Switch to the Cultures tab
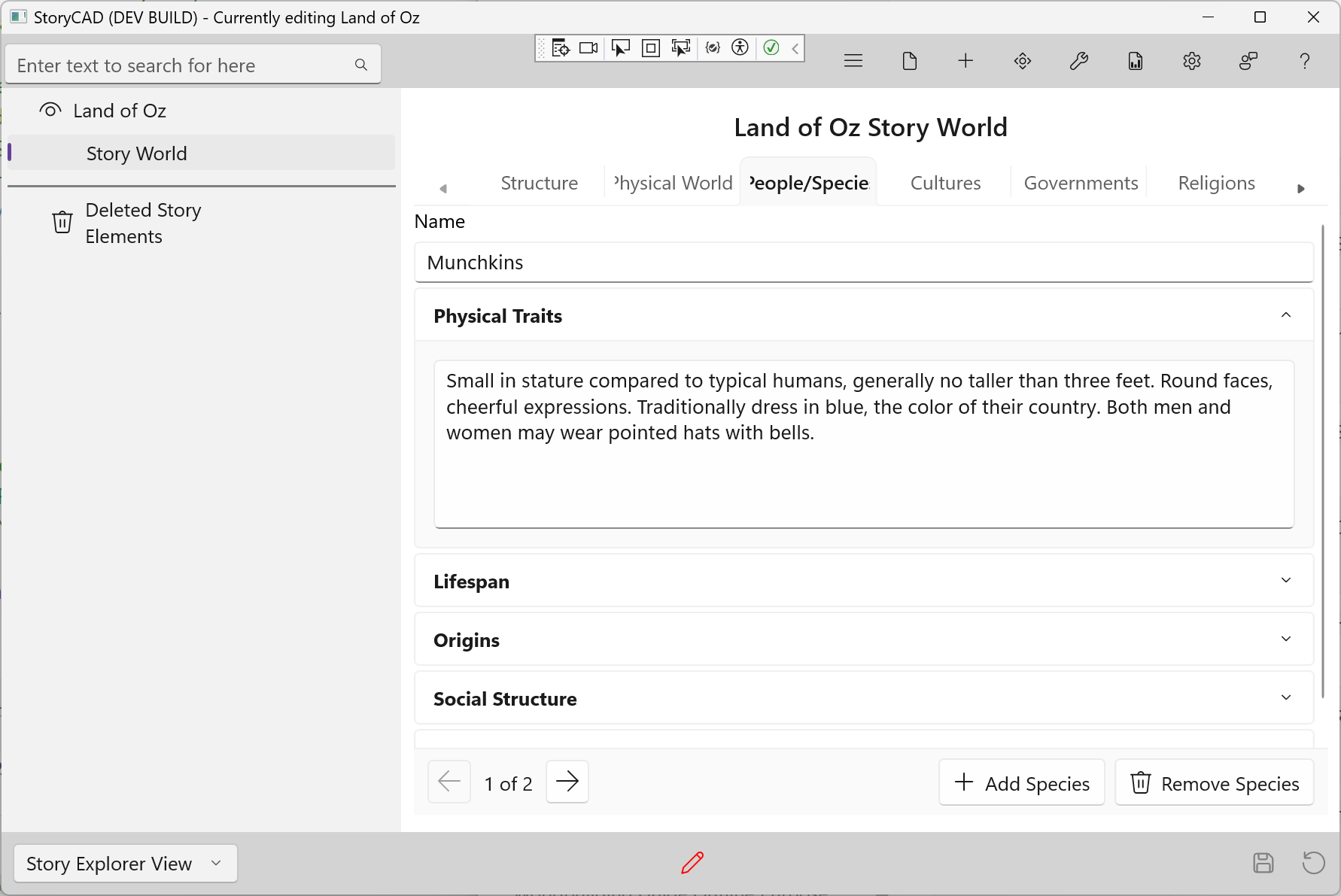This screenshot has height=896, width=1341. point(945,183)
